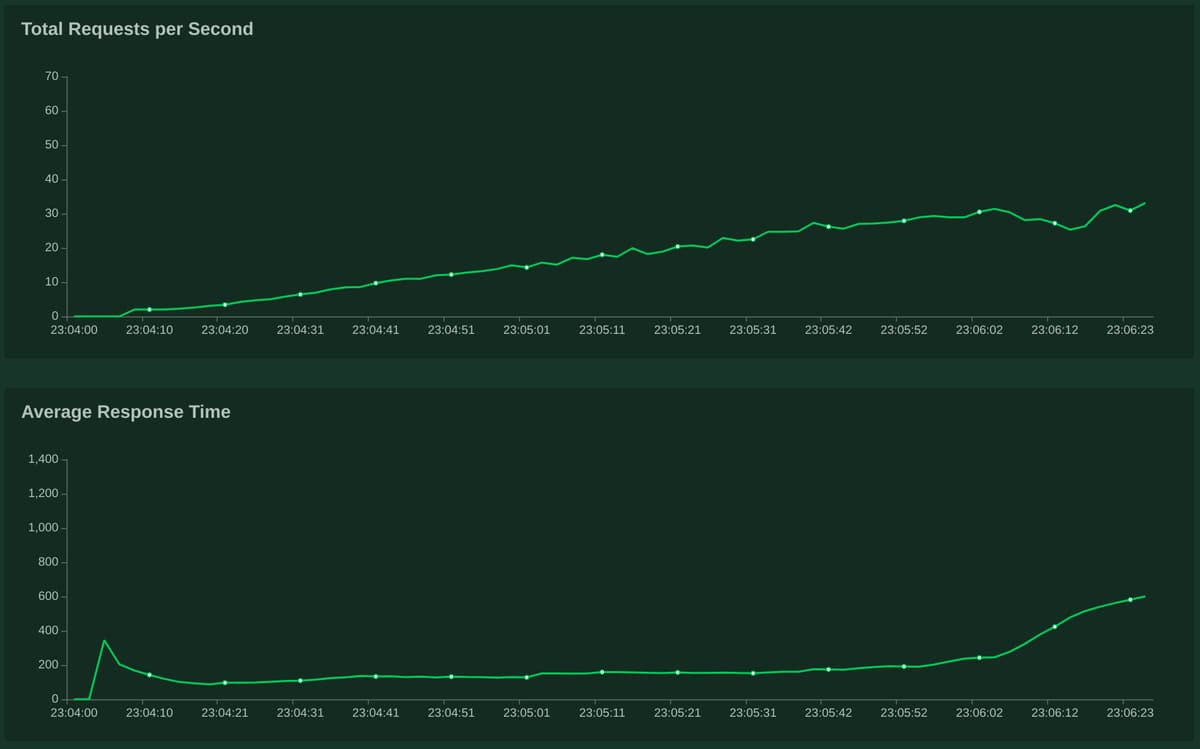Select the 23:05:31 point on Response Time line
The image size is (1200, 749).
click(x=753, y=673)
